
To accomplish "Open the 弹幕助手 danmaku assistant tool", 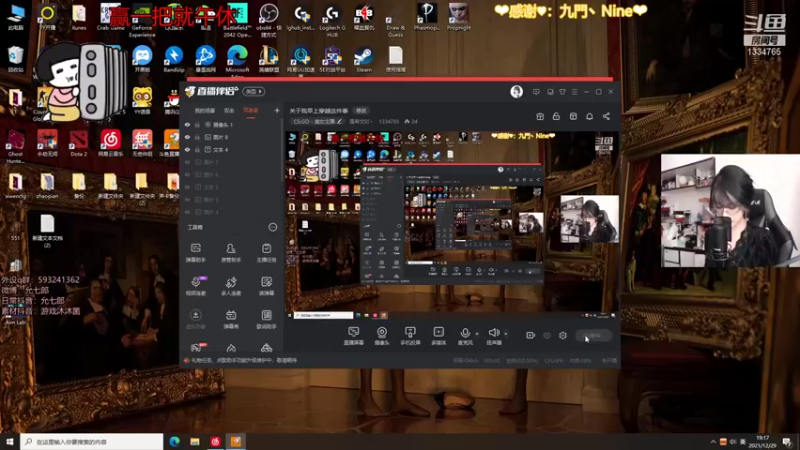I will click(195, 253).
